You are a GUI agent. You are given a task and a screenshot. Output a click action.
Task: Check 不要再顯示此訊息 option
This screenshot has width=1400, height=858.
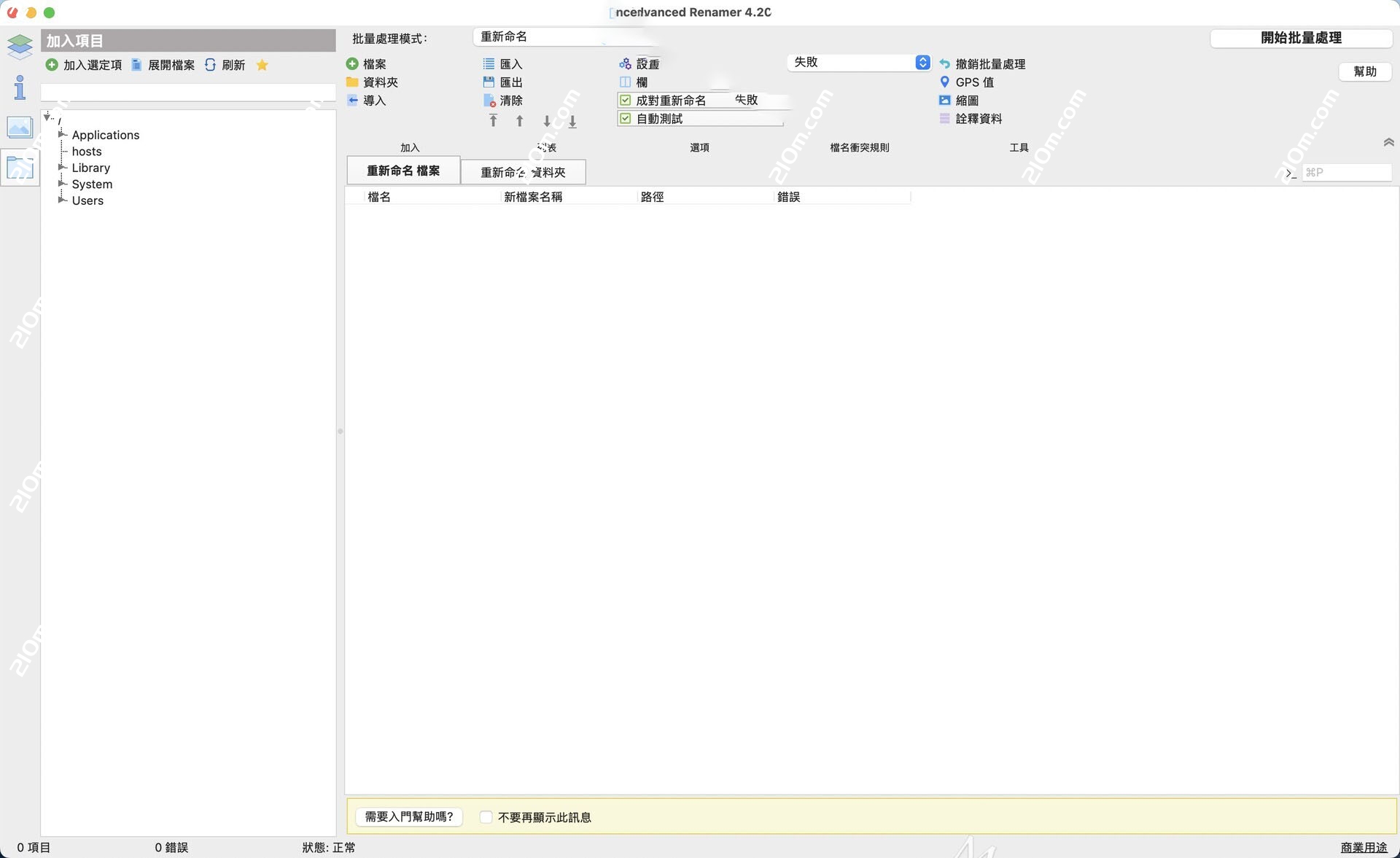coord(486,817)
